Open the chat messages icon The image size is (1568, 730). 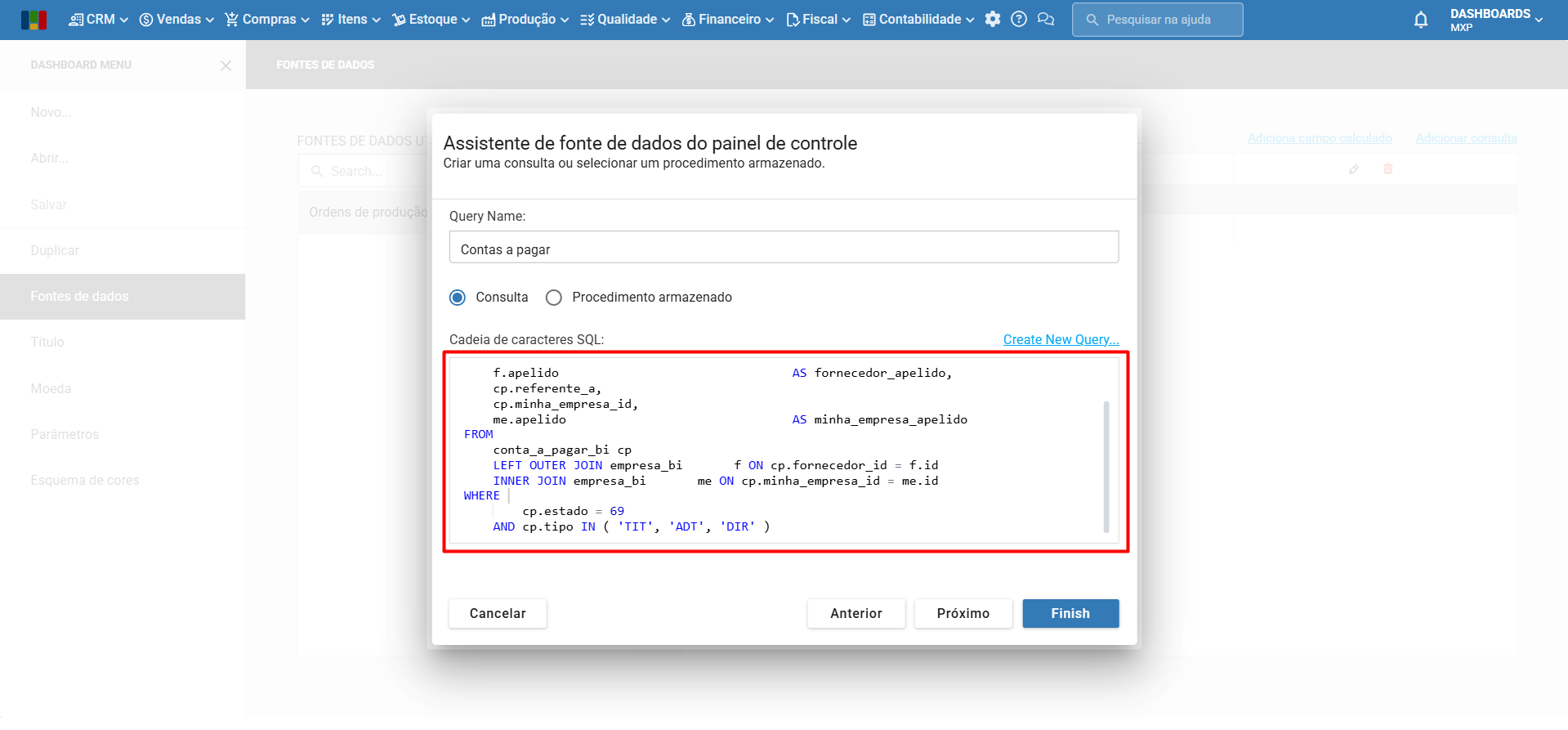point(1046,20)
